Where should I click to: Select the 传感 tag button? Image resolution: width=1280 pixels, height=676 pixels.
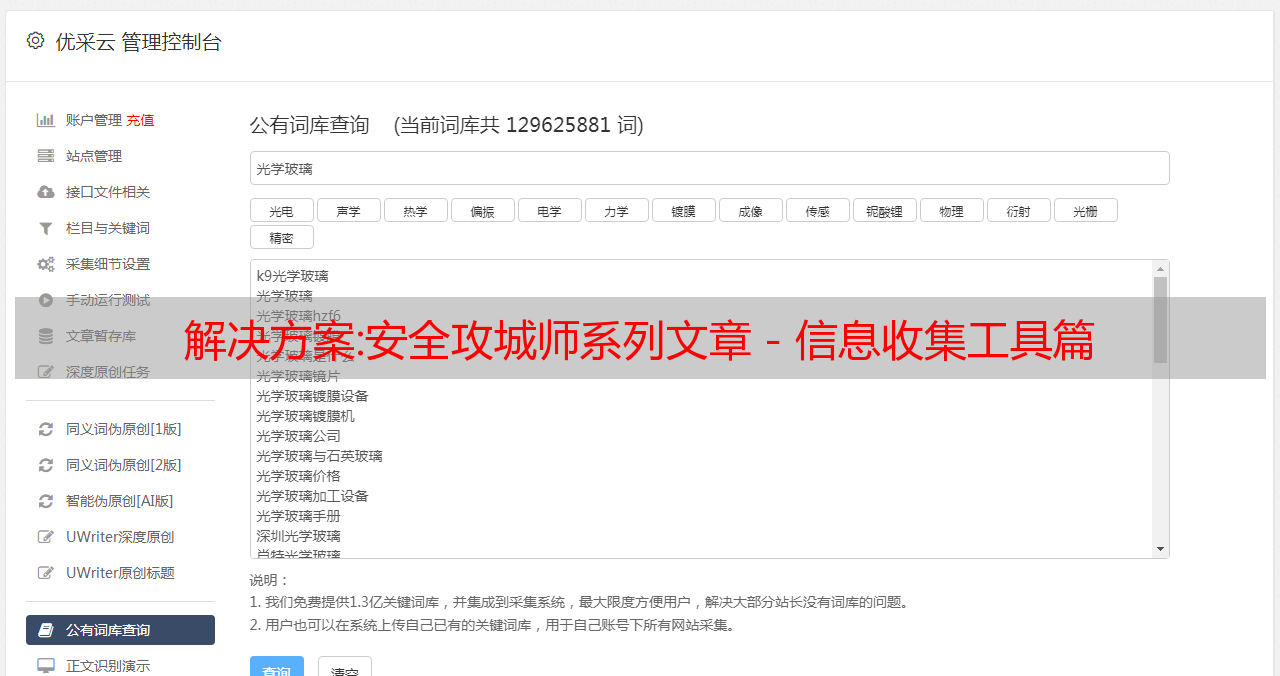(817, 210)
